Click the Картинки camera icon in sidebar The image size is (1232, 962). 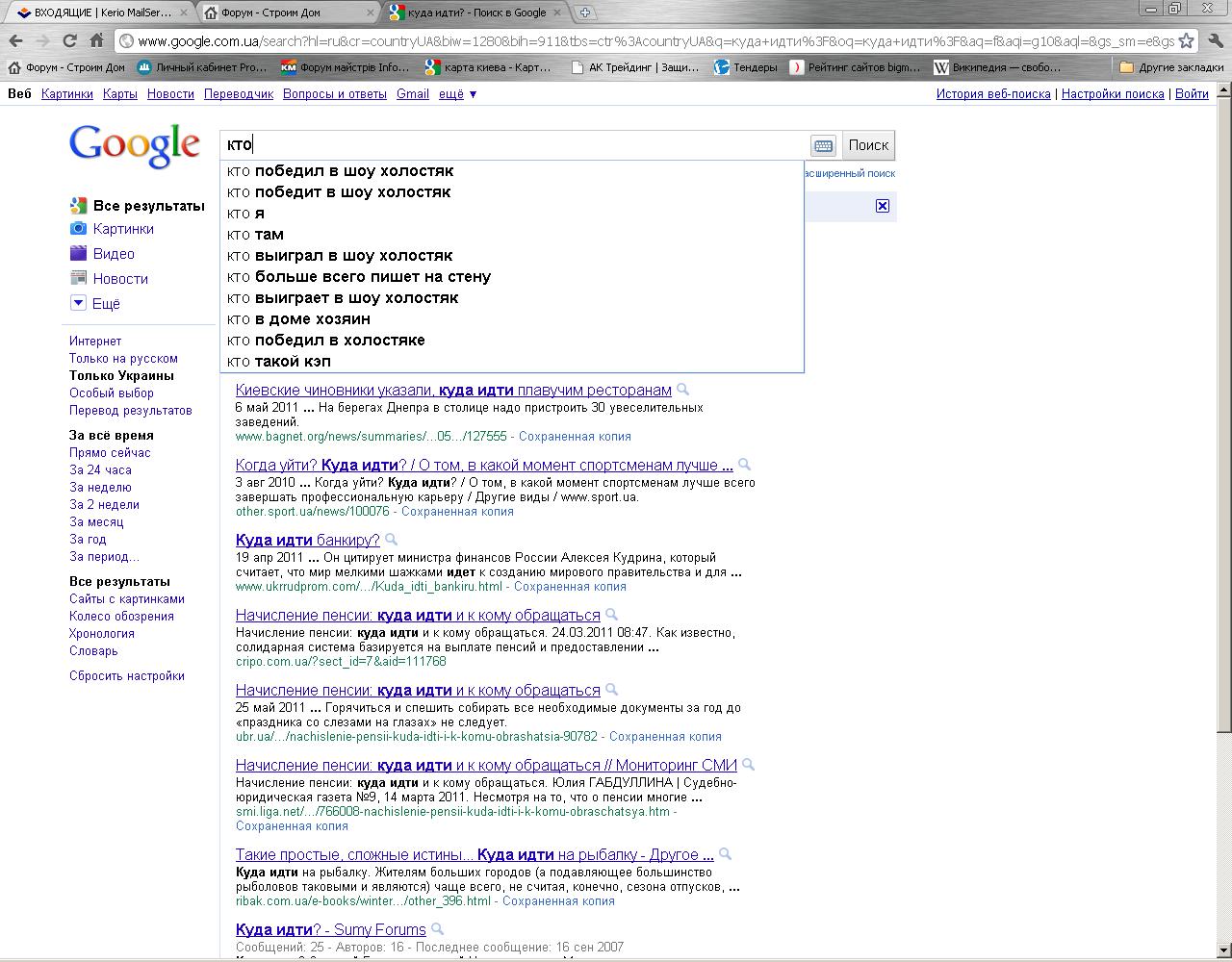tap(78, 228)
